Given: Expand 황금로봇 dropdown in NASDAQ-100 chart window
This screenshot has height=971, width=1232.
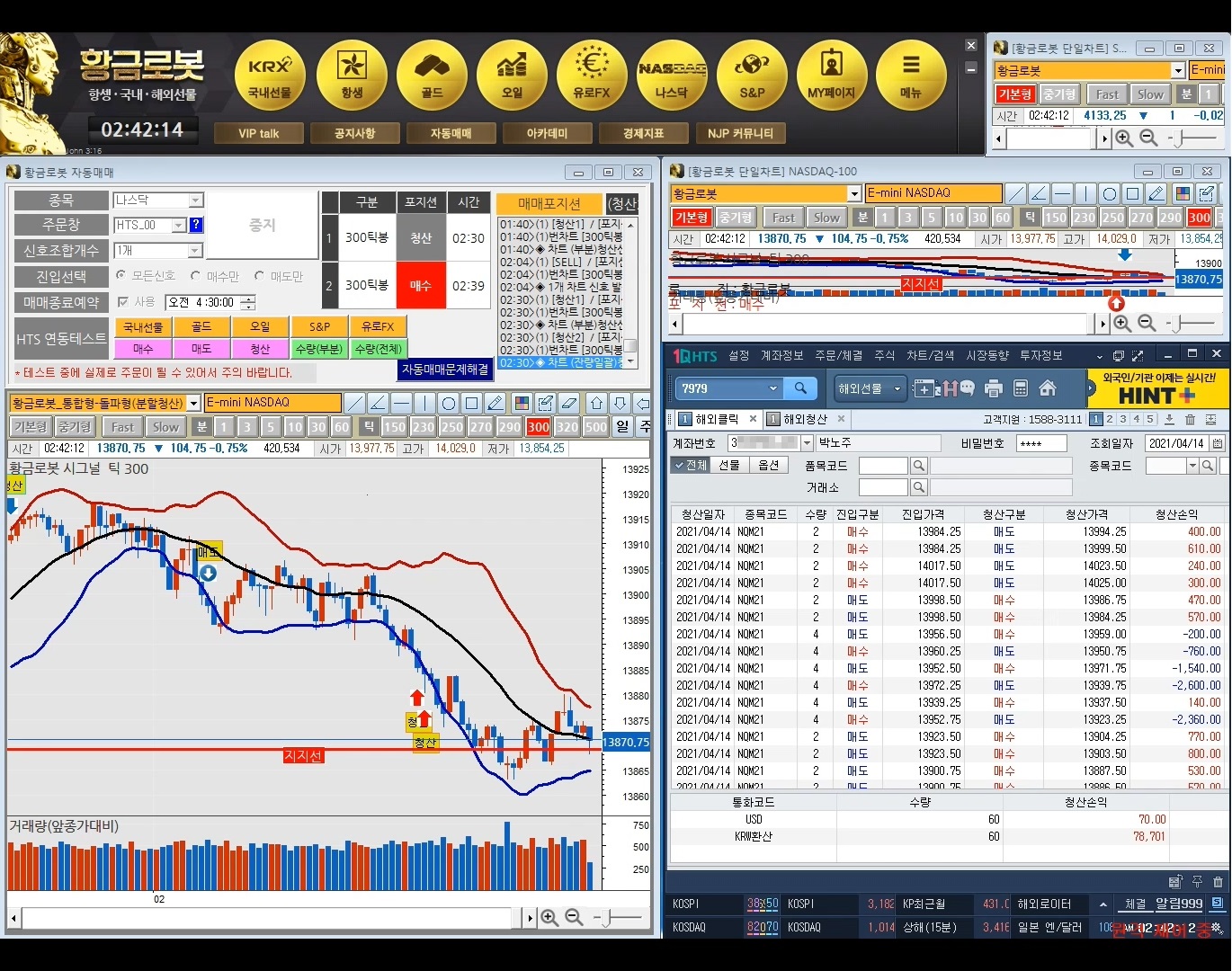Looking at the screenshot, I should 854,193.
